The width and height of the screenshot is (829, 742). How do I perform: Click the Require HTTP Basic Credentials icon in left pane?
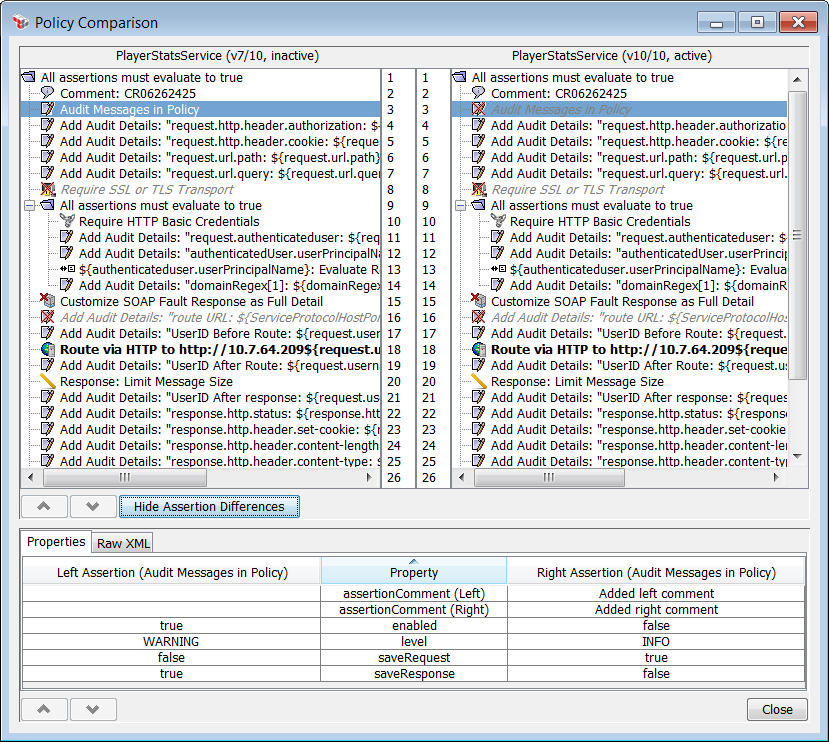tap(67, 221)
